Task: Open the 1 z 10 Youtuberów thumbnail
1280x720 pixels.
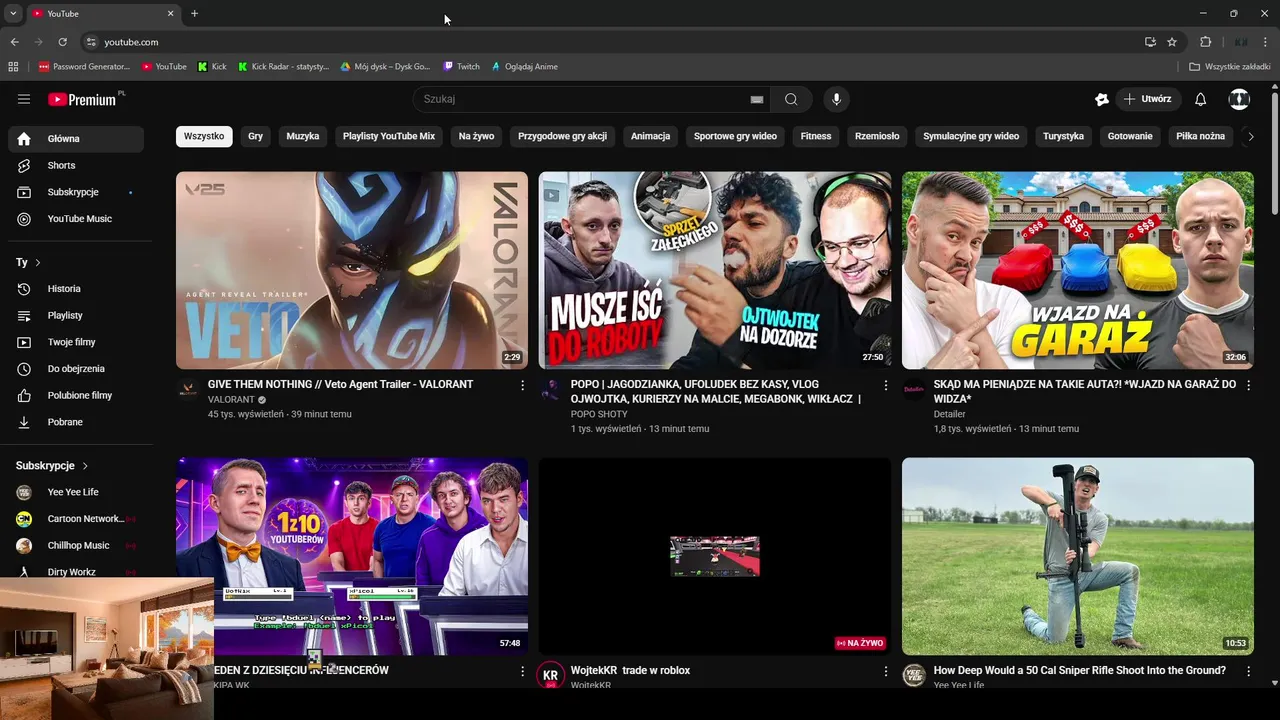Action: pos(352,556)
